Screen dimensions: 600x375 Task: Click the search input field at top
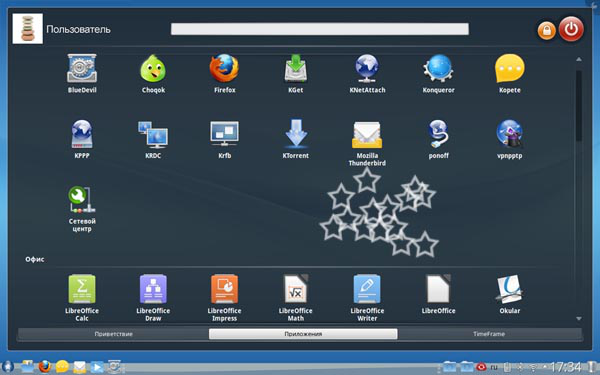point(320,29)
